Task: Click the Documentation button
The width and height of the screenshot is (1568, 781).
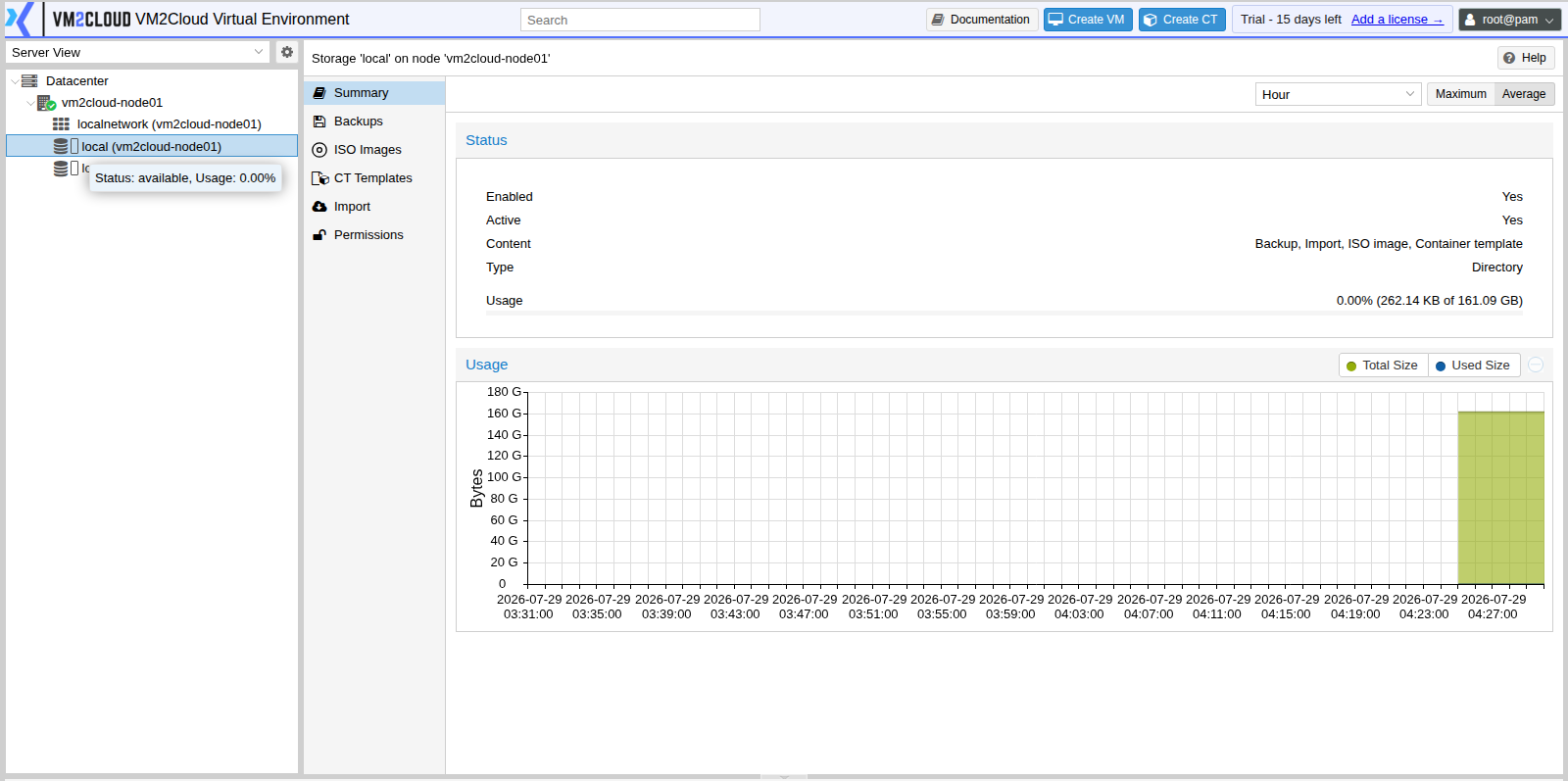Action: click(x=982, y=20)
